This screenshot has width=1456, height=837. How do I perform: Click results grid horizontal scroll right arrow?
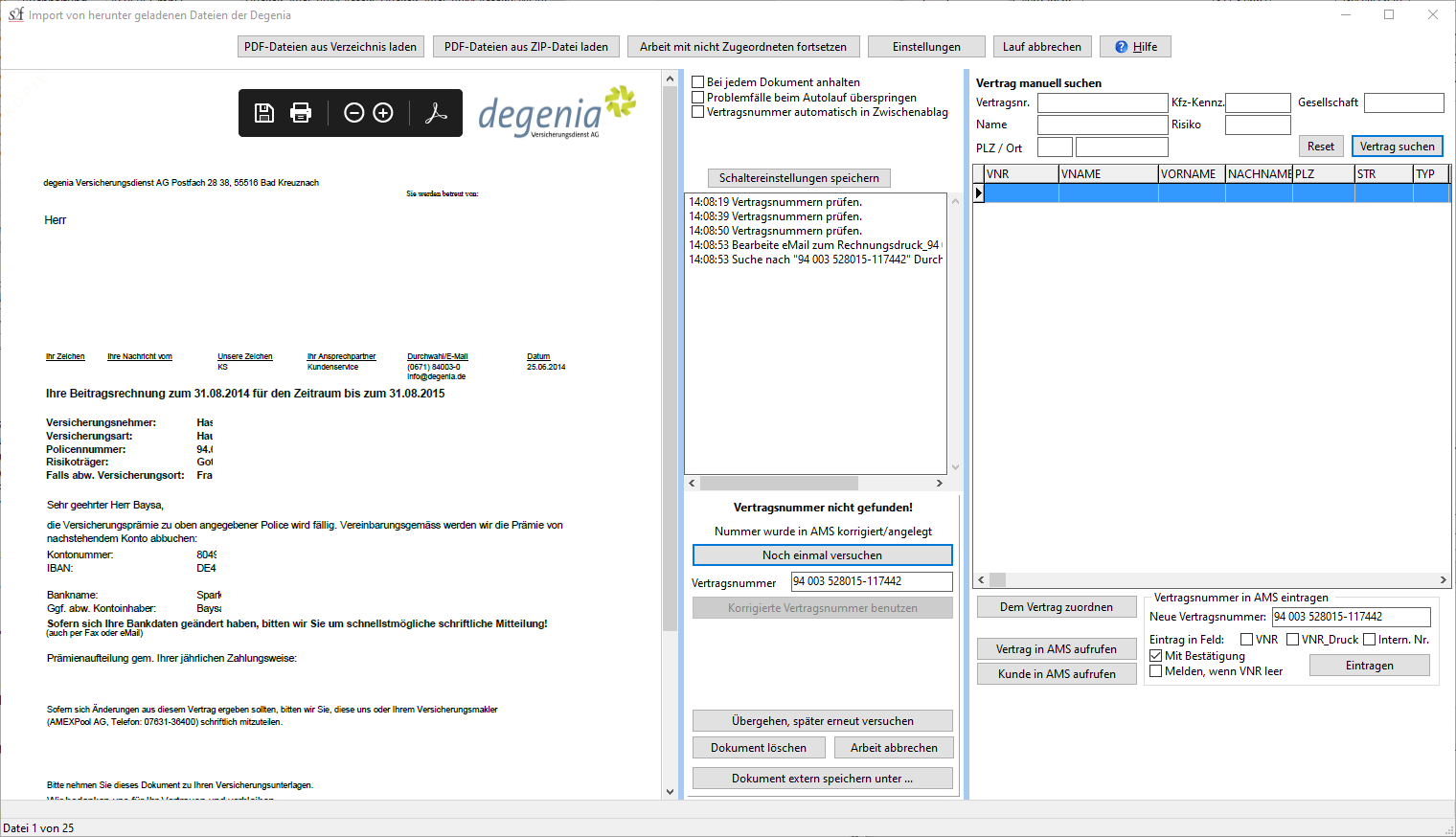1444,579
